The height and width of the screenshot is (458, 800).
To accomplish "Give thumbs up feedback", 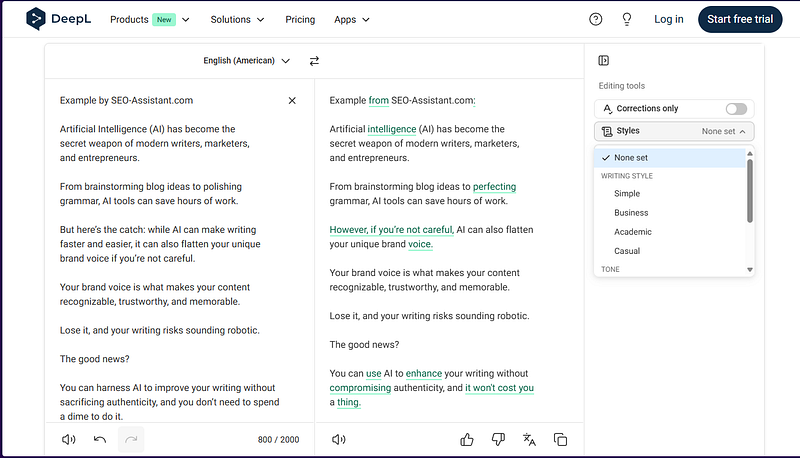I will coord(467,439).
